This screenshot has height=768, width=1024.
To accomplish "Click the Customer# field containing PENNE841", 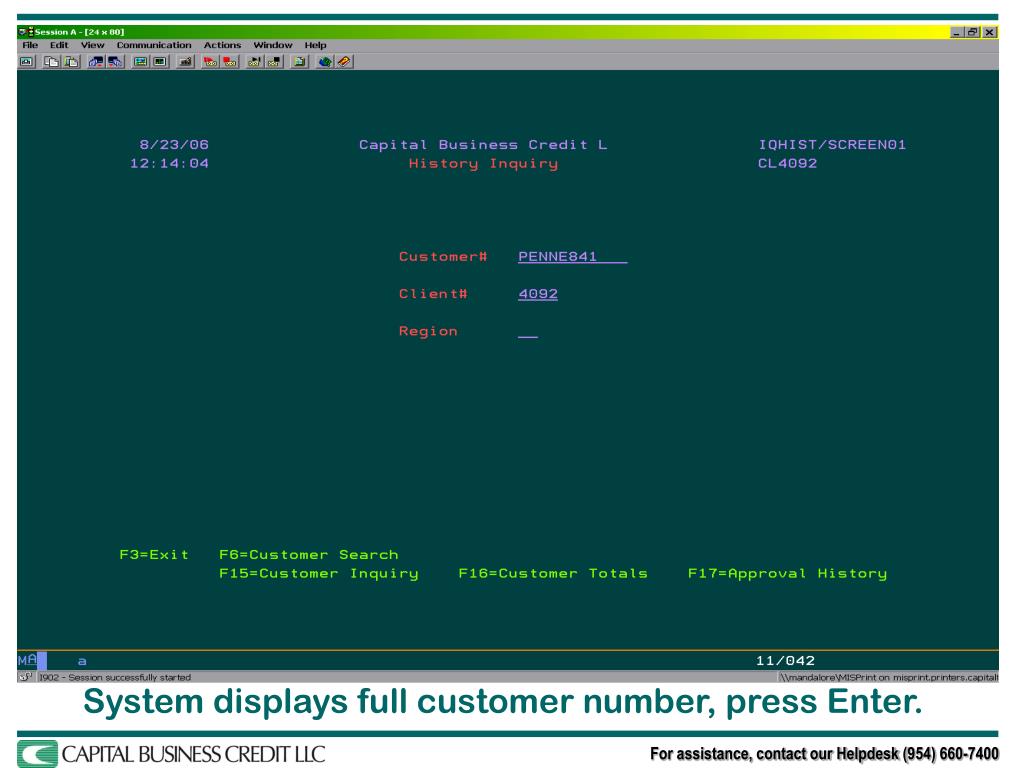I will (573, 257).
